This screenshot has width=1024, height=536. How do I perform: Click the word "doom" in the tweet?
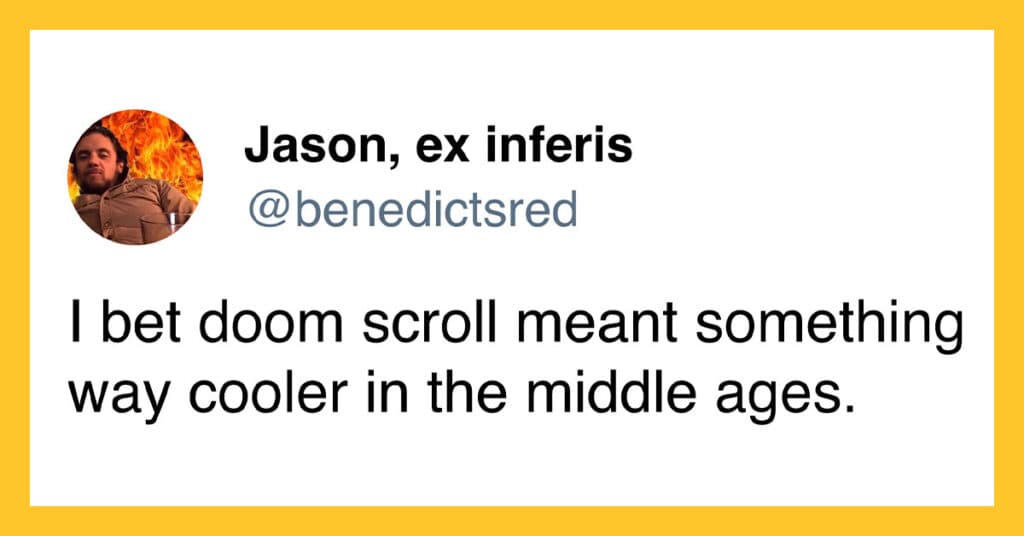click(x=270, y=324)
